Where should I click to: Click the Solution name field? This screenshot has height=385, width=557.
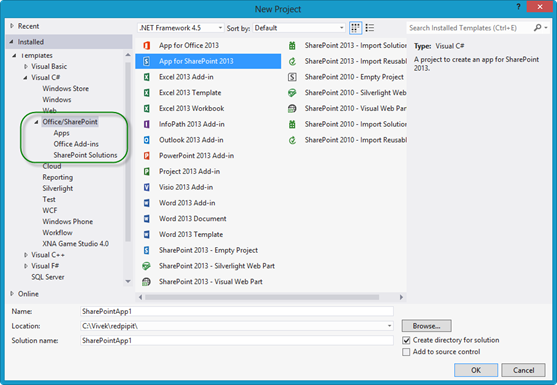[237, 341]
